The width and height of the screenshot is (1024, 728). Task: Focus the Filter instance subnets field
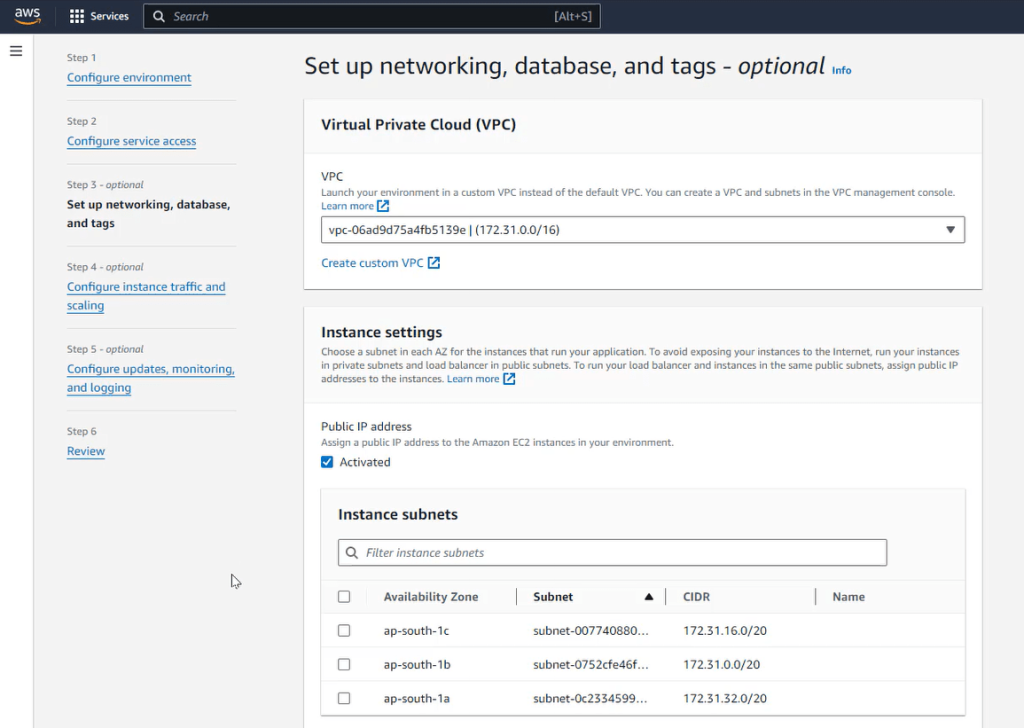click(x=620, y=552)
